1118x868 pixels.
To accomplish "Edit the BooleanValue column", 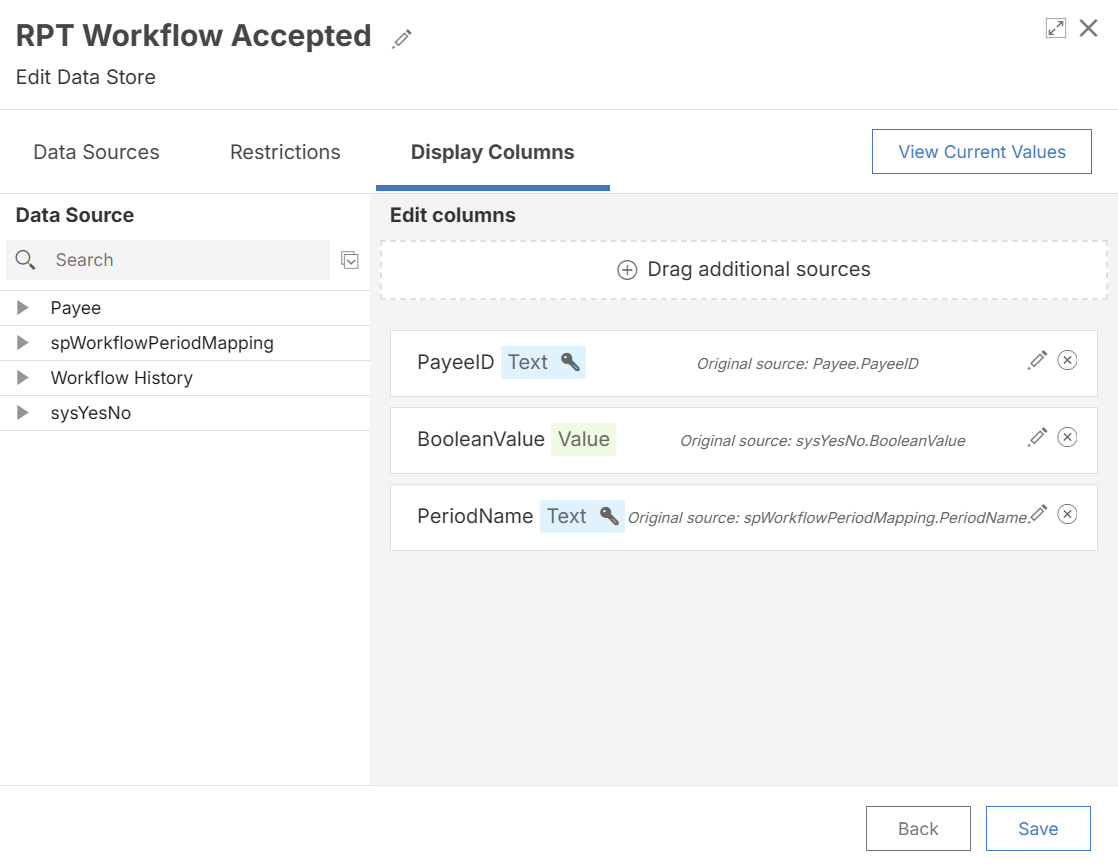I will [1038, 437].
